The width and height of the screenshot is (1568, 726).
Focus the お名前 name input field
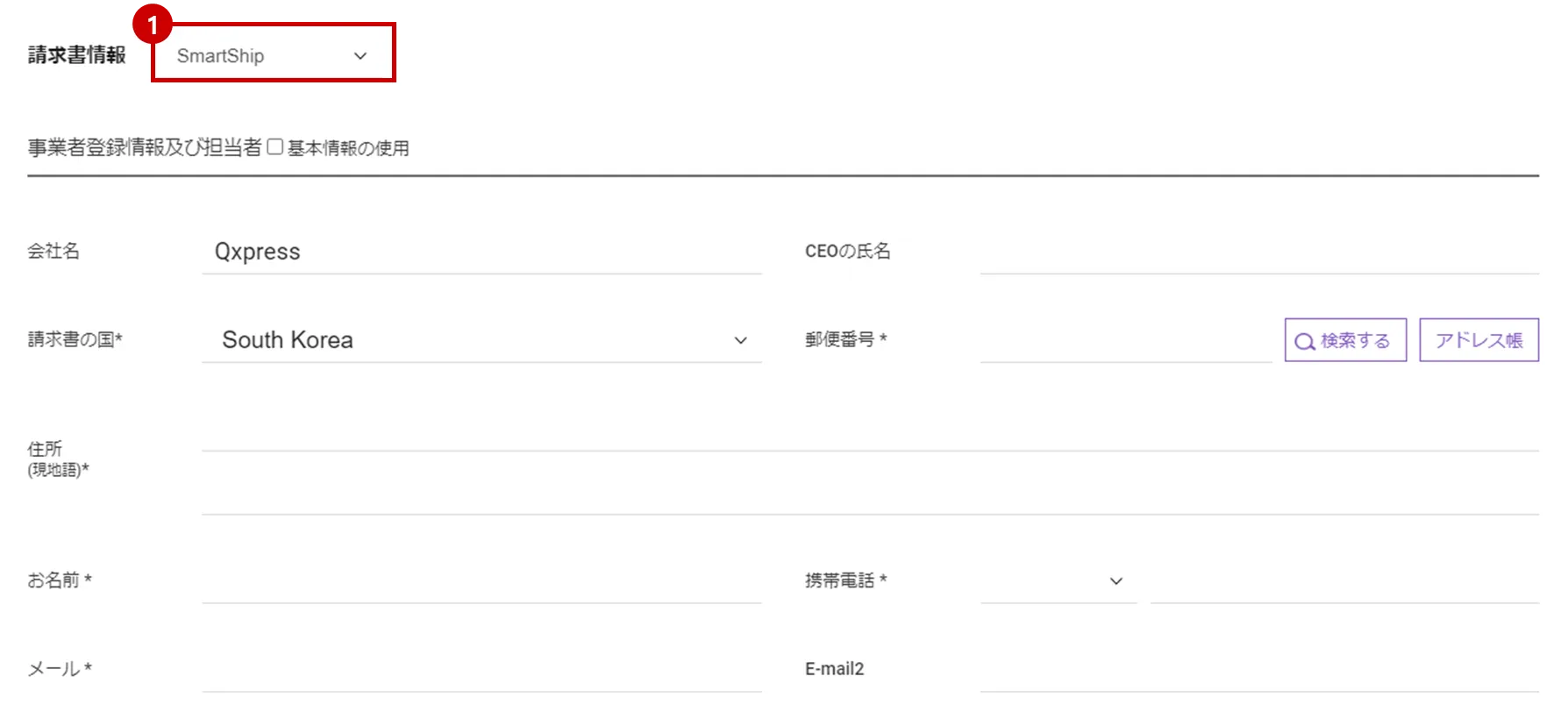(481, 582)
